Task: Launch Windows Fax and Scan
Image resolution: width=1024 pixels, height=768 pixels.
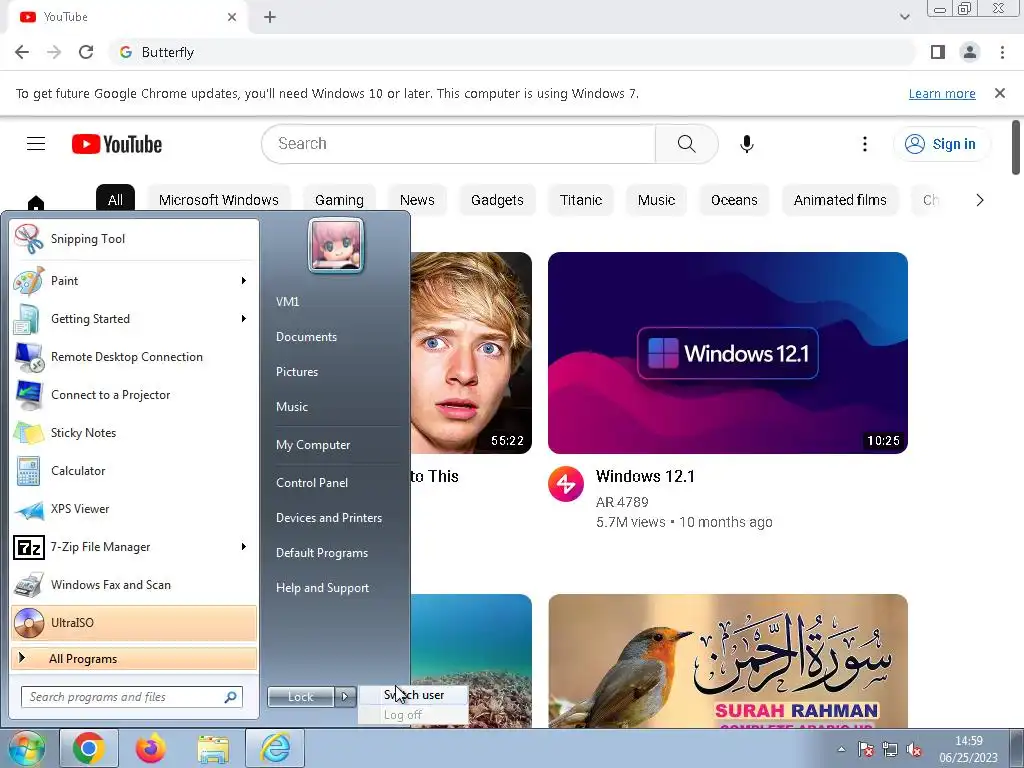Action: [x=134, y=584]
